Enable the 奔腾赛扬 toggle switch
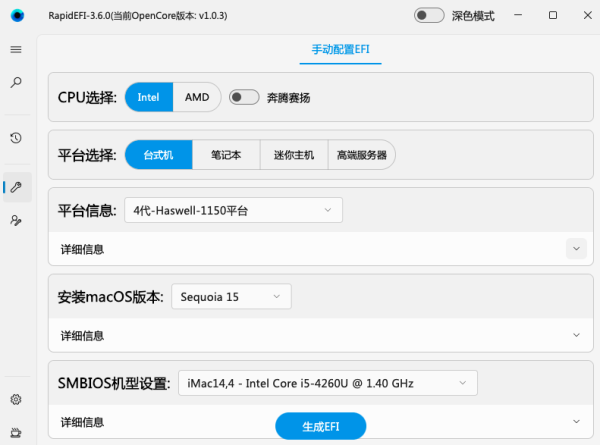This screenshot has height=445, width=600. pyautogui.click(x=244, y=97)
